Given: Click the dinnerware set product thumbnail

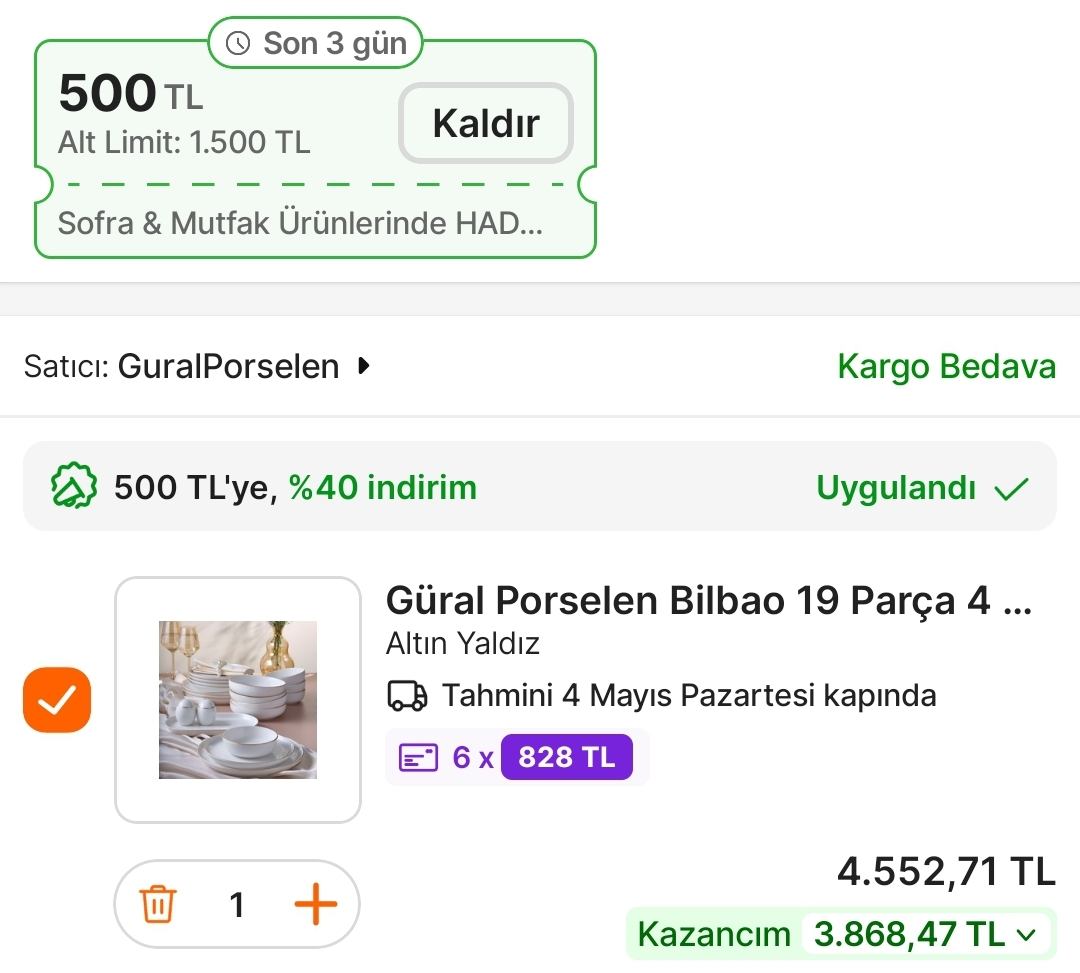Looking at the screenshot, I should tap(238, 700).
